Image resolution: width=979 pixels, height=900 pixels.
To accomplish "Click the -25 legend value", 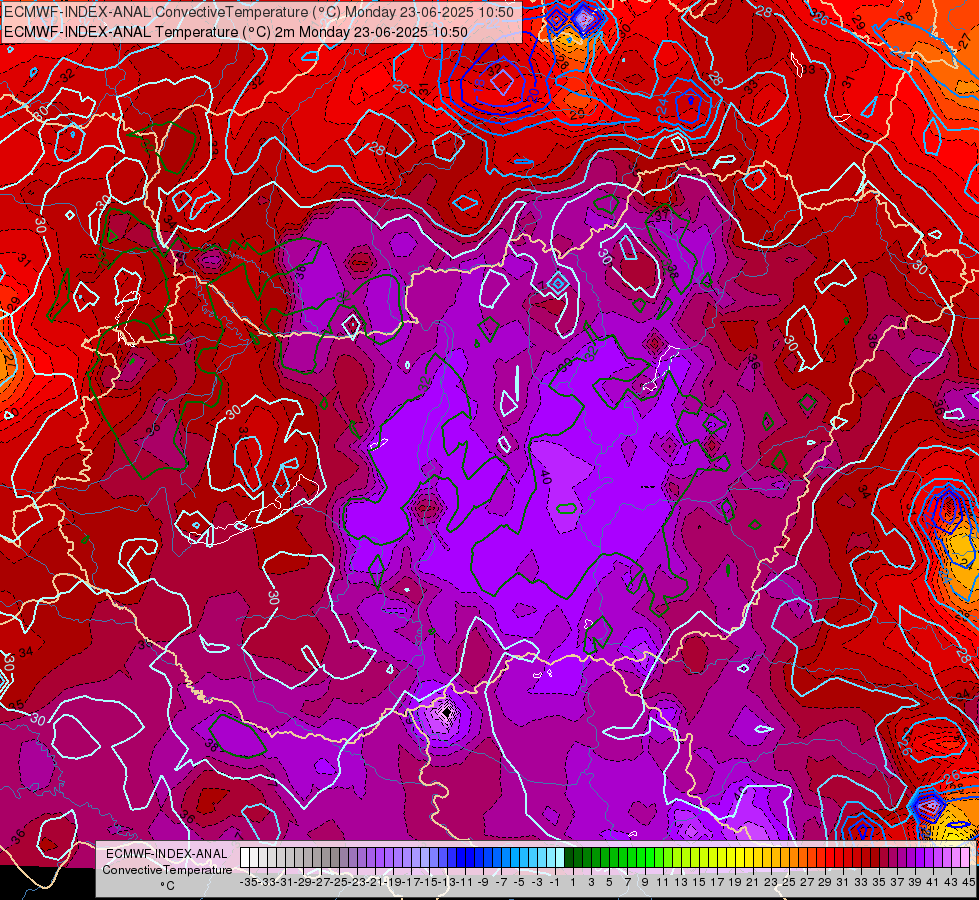I will click(x=339, y=882).
